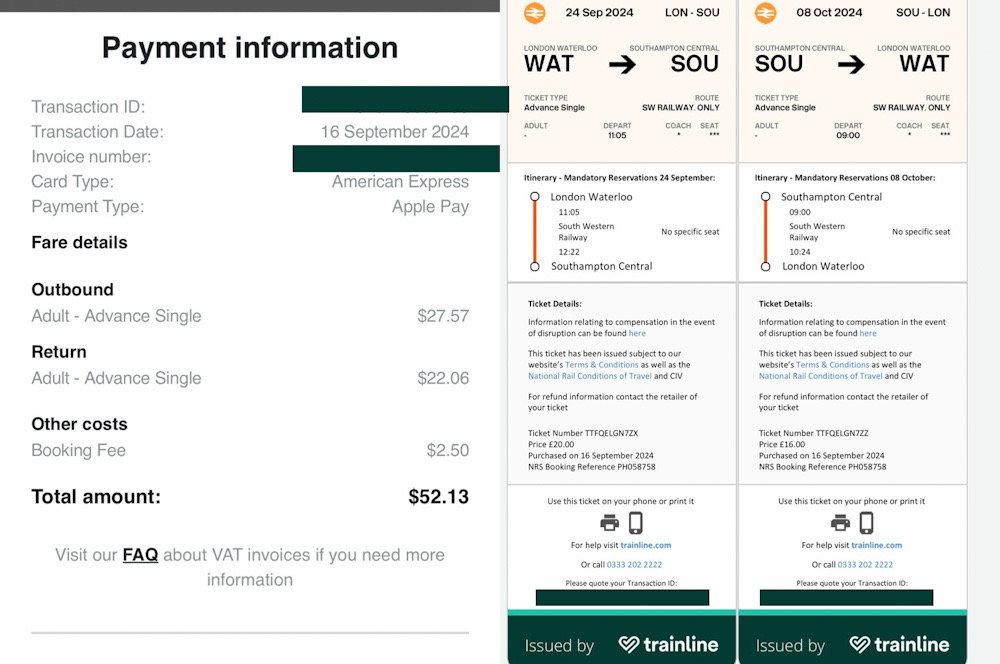This screenshot has width=1000, height=664.
Task: Click the National Rail logo on the 24 Sep ticket
Action: click(534, 13)
